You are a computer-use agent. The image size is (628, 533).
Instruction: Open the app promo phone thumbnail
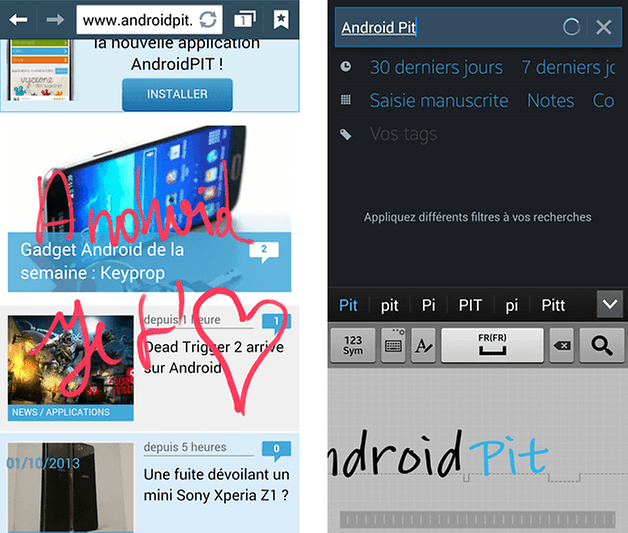pyautogui.click(x=39, y=70)
